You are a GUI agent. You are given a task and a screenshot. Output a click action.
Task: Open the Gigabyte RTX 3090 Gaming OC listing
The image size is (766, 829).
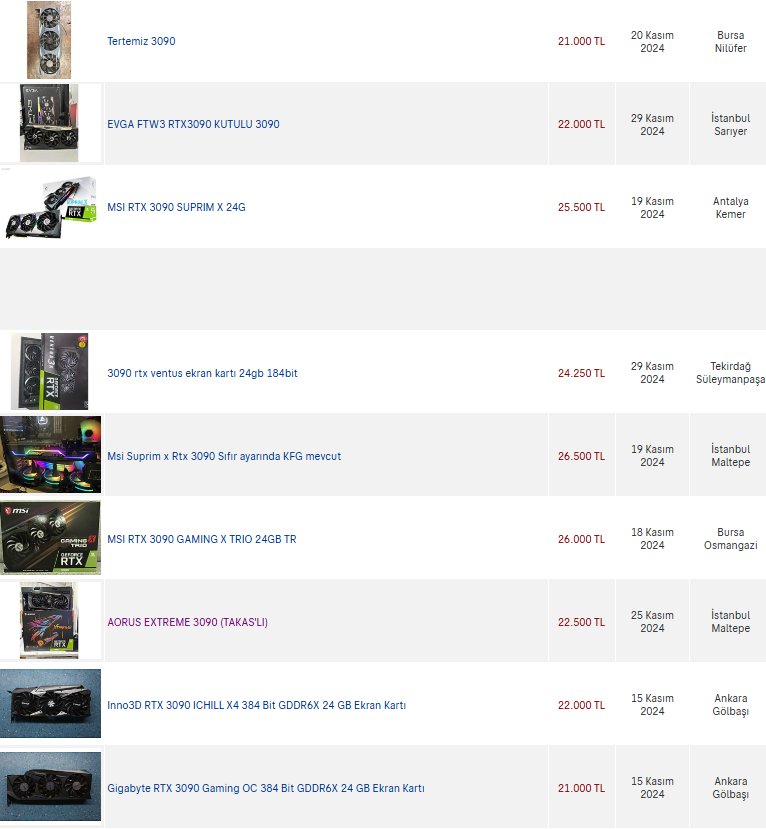(x=266, y=788)
